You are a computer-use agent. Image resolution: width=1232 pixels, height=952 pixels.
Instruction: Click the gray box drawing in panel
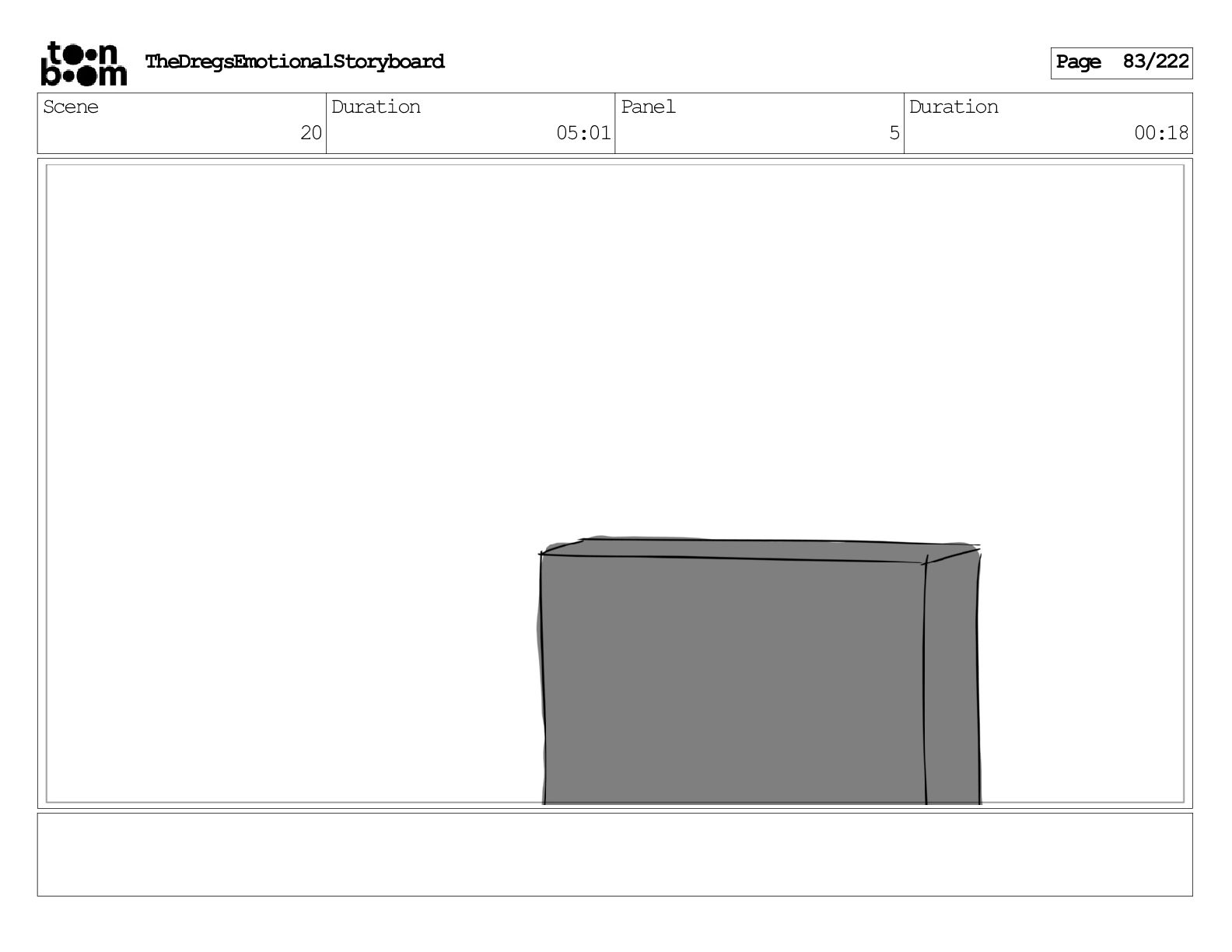click(759, 670)
